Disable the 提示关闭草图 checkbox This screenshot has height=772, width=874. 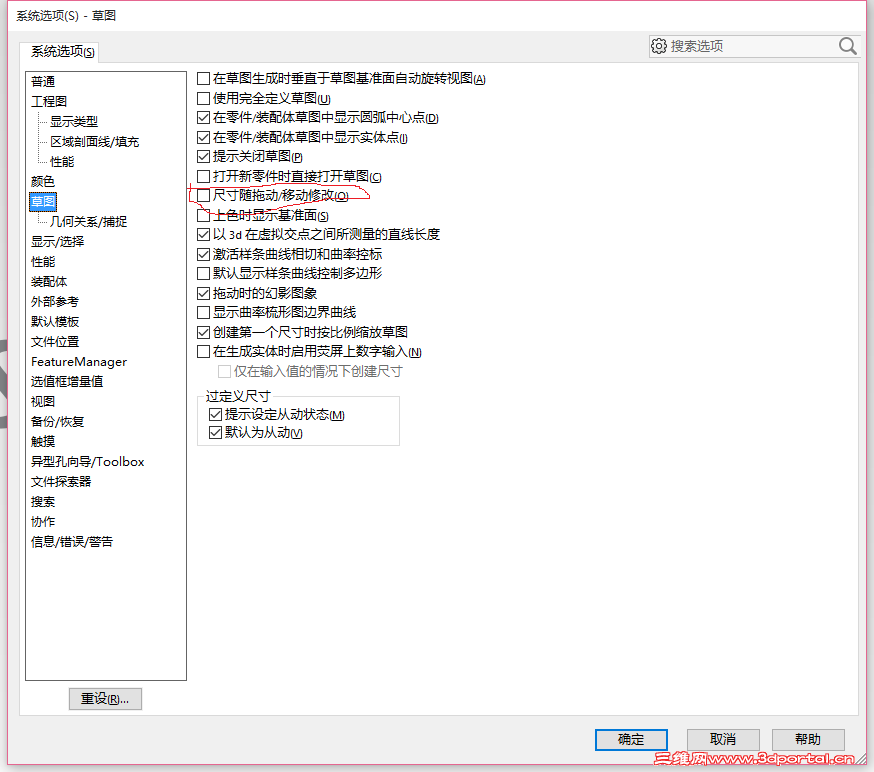coord(203,156)
